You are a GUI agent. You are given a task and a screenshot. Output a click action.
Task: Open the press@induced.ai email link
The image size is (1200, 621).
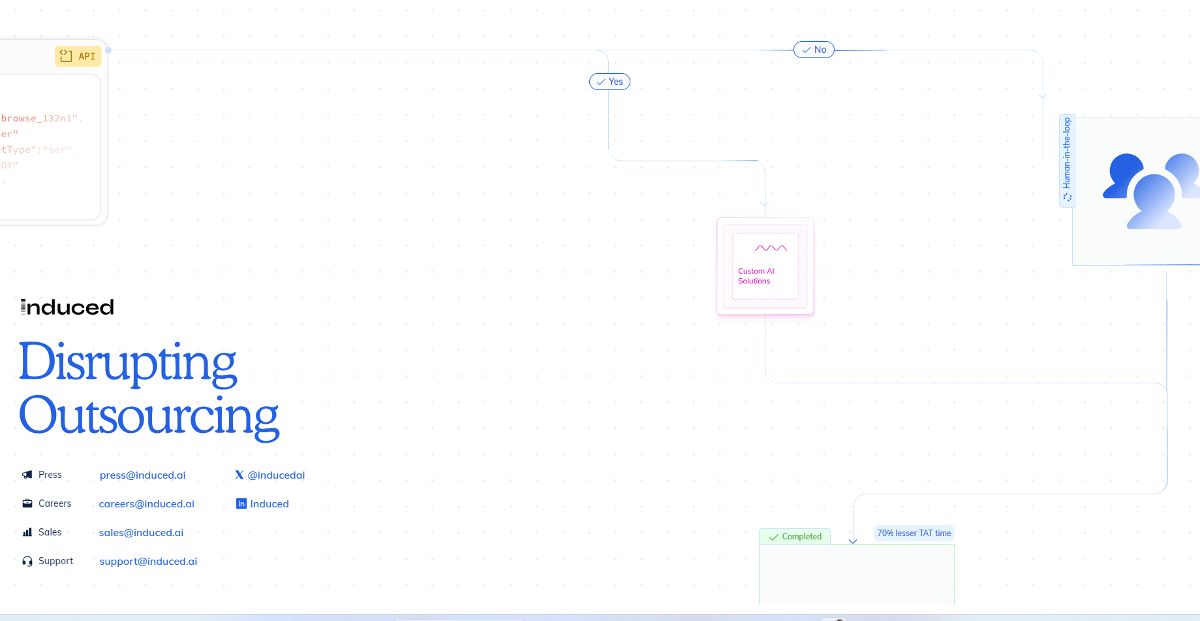tap(142, 475)
